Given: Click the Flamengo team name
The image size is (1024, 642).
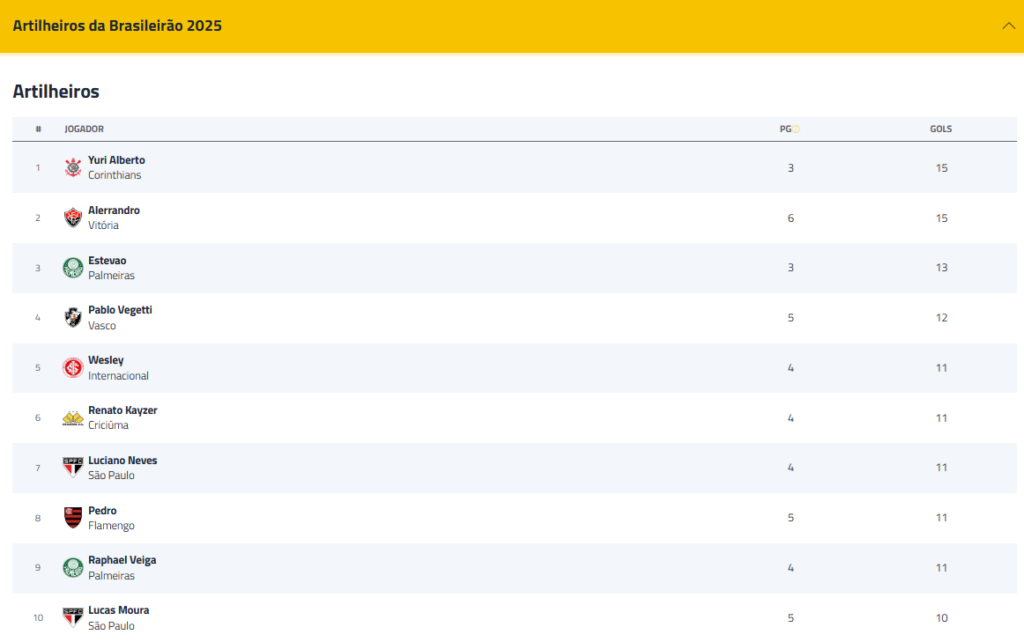Looking at the screenshot, I should [111, 526].
